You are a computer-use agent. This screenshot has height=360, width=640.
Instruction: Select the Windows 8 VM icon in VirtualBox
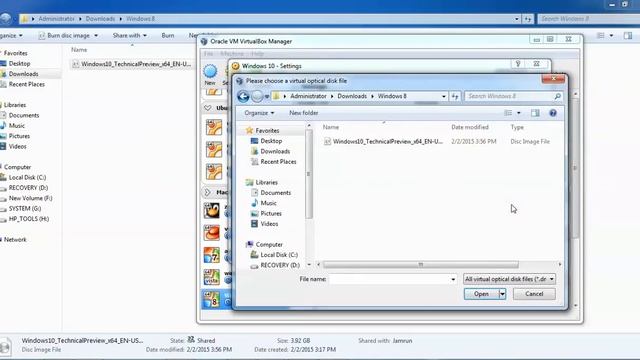pos(212,300)
